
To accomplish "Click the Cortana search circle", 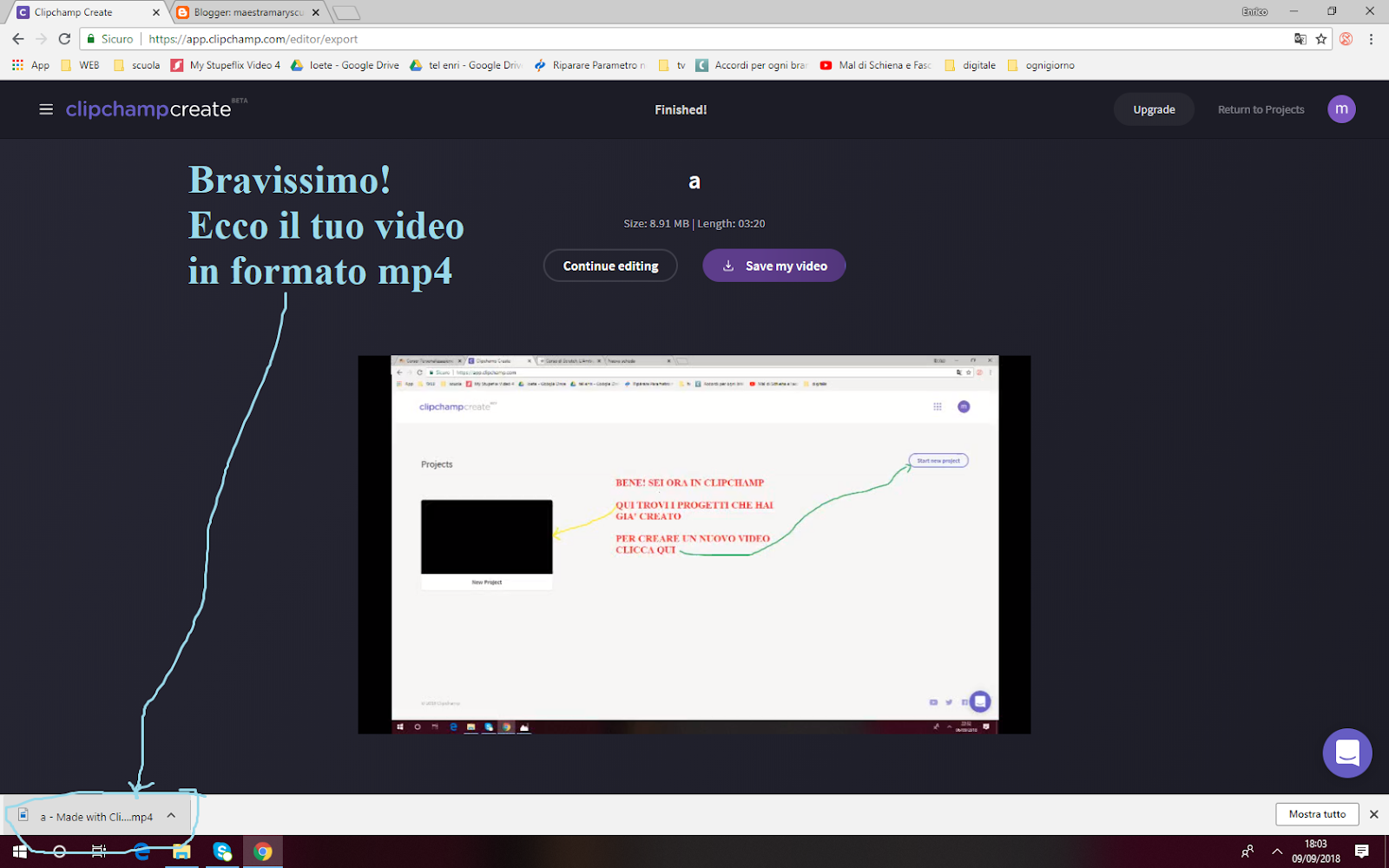I will tap(59, 852).
